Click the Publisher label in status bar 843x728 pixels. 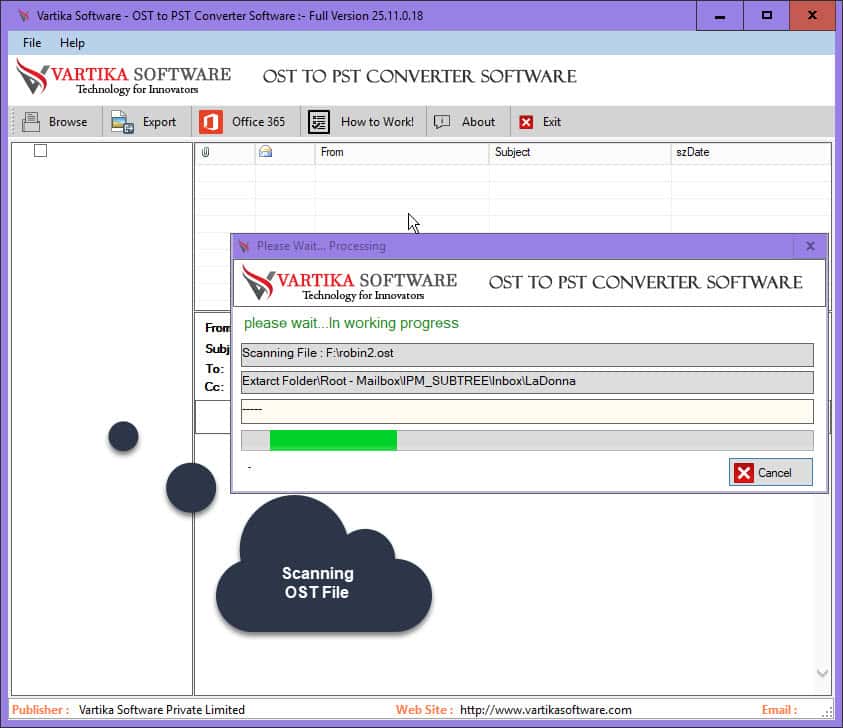[x=41, y=710]
